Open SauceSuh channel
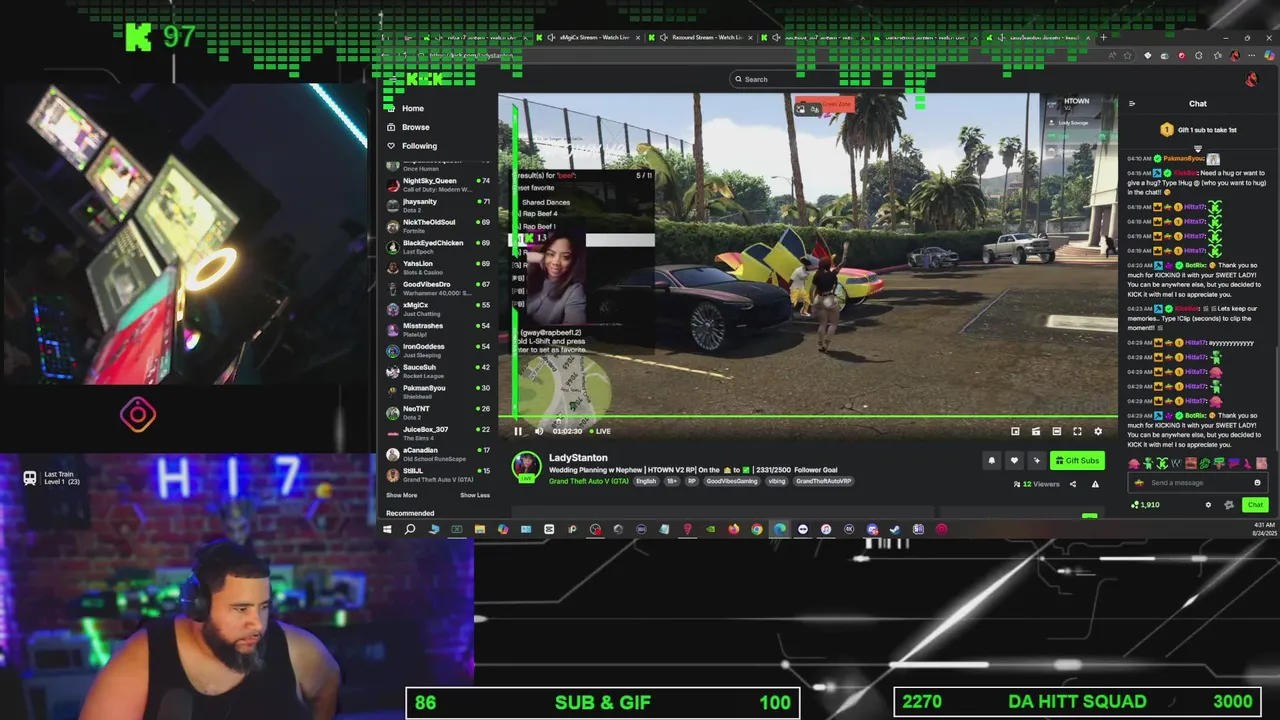The width and height of the screenshot is (1280, 720). click(438, 371)
